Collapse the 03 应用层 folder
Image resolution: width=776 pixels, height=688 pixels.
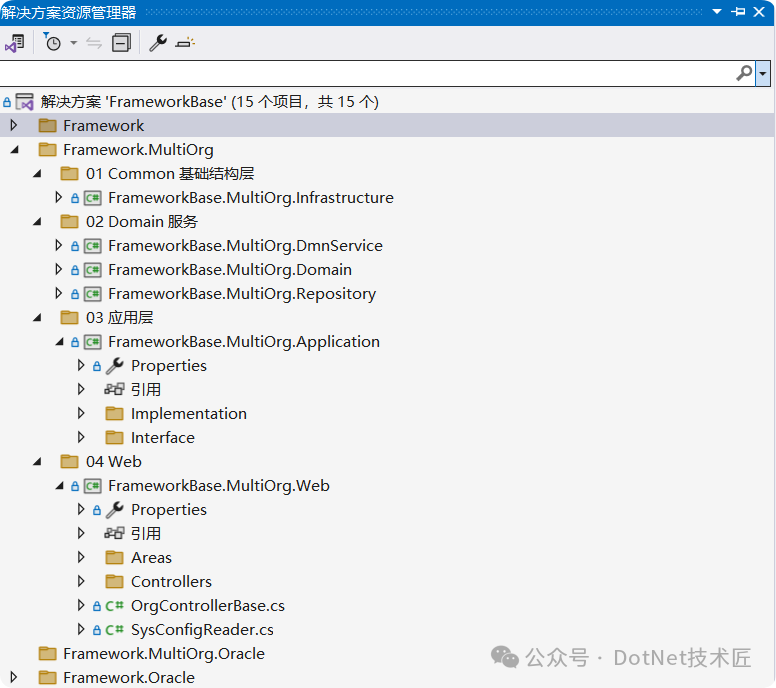click(37, 318)
